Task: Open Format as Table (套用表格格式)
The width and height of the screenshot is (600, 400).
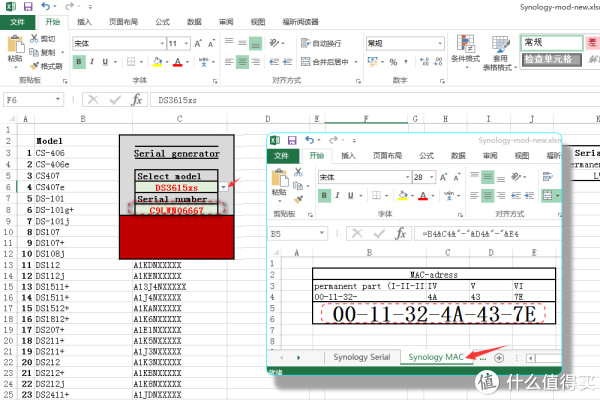Action: tap(500, 54)
